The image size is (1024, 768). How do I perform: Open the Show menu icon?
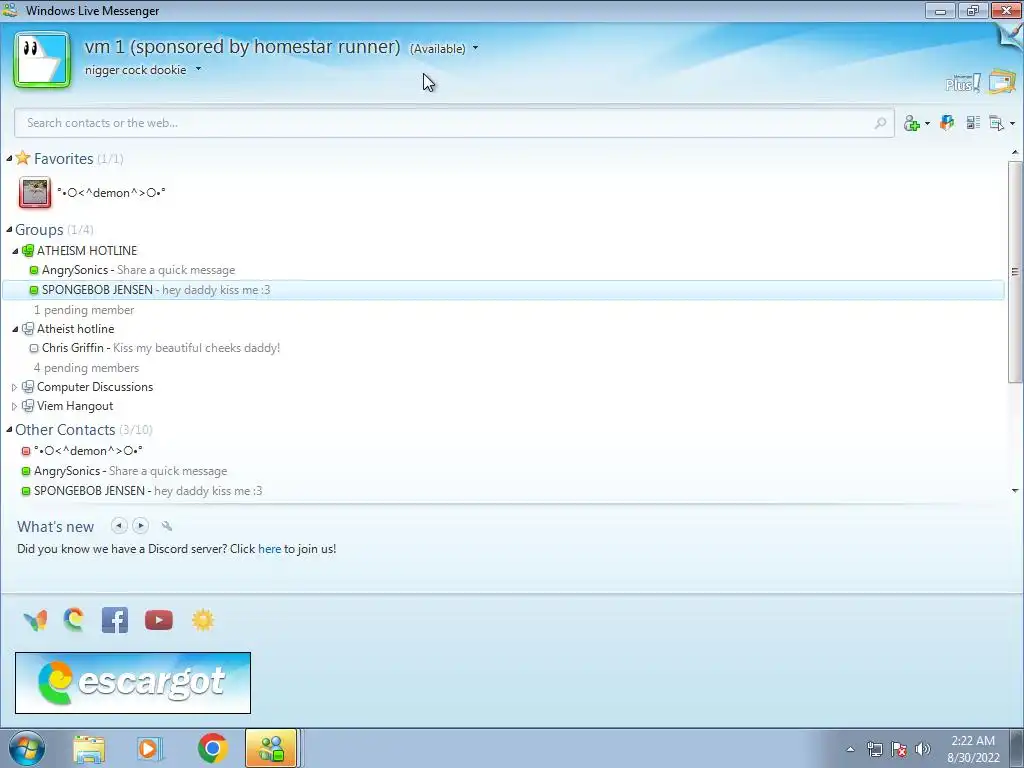click(x=997, y=123)
